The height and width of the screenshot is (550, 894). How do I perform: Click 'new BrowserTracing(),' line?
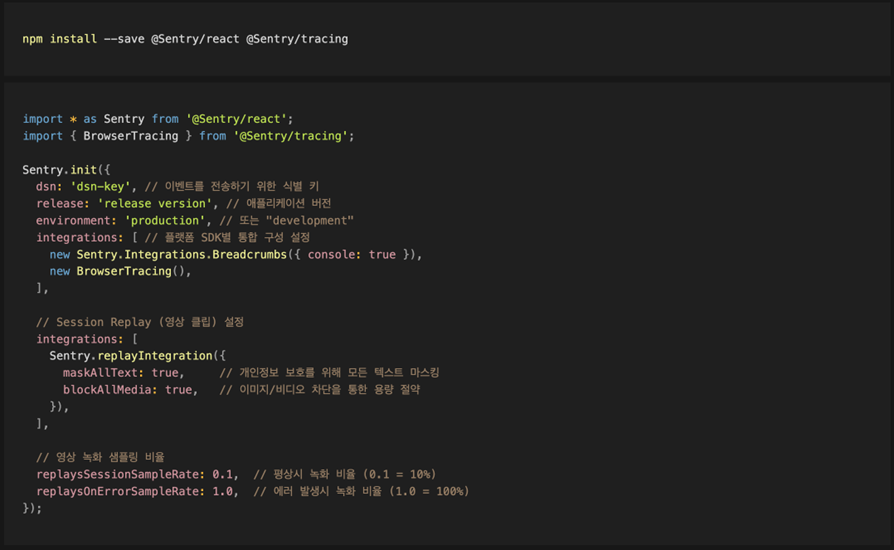(x=120, y=271)
